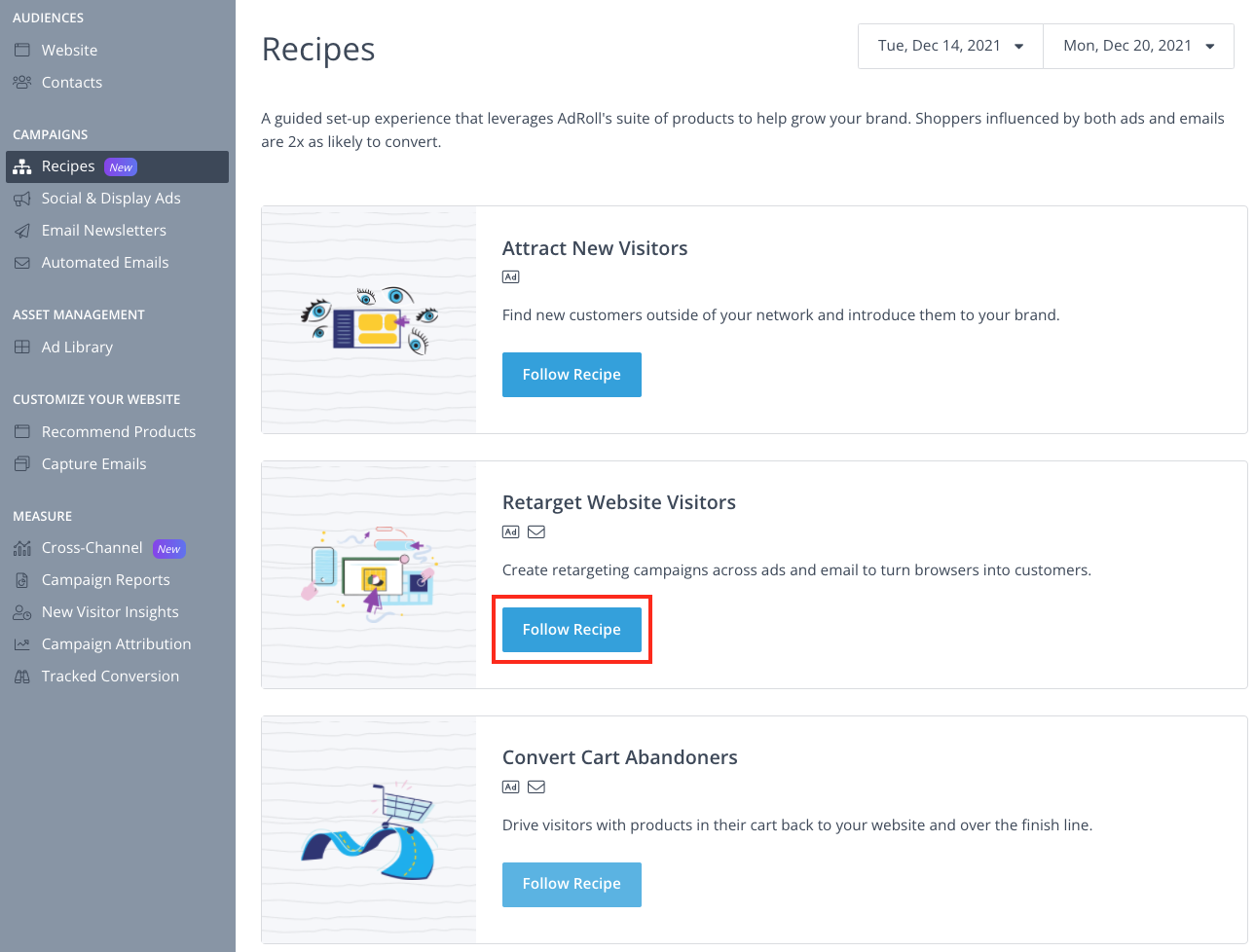Open the end date dropdown Mon, Dec 20, 2021
Image resolution: width=1255 pixels, height=952 pixels.
pos(1138,46)
